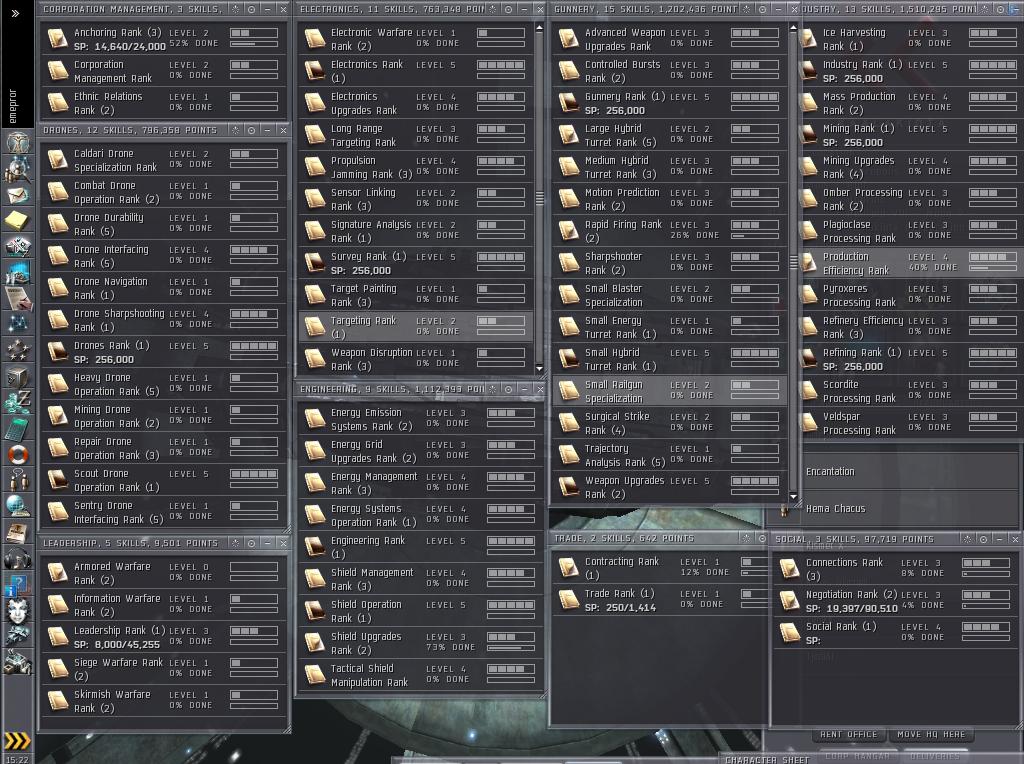This screenshot has height=764, width=1024.
Task: Open the assets cube icon
Action: [x=18, y=377]
